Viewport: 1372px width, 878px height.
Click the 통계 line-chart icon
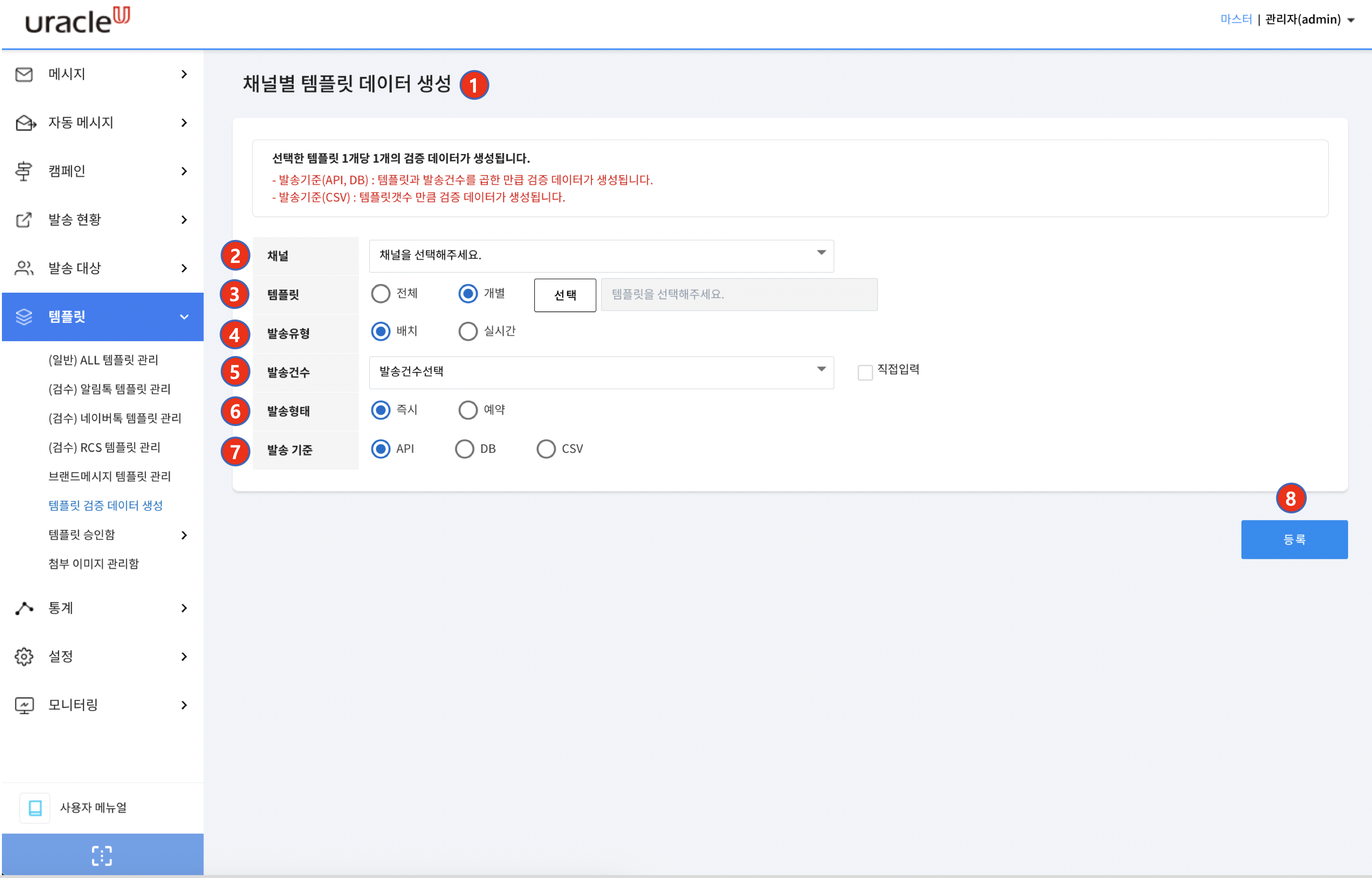point(24,608)
